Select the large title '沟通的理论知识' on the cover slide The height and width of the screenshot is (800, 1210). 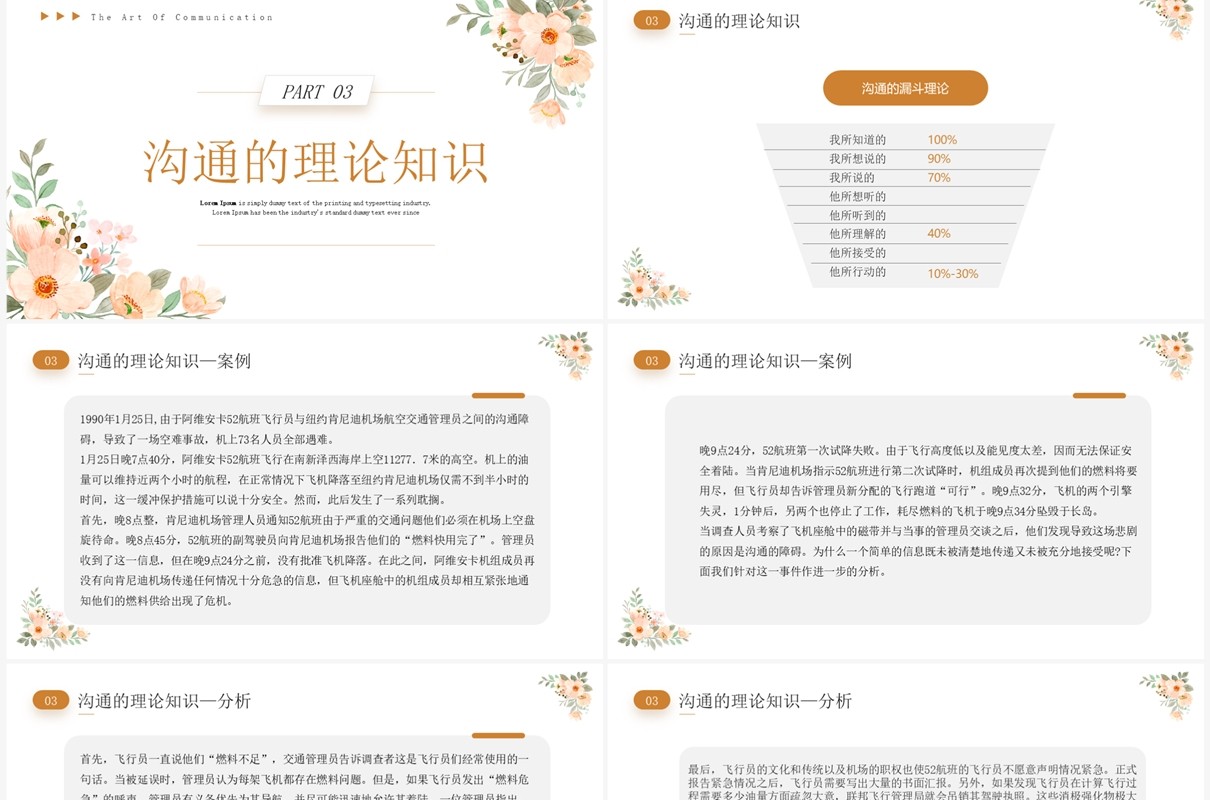coord(317,163)
